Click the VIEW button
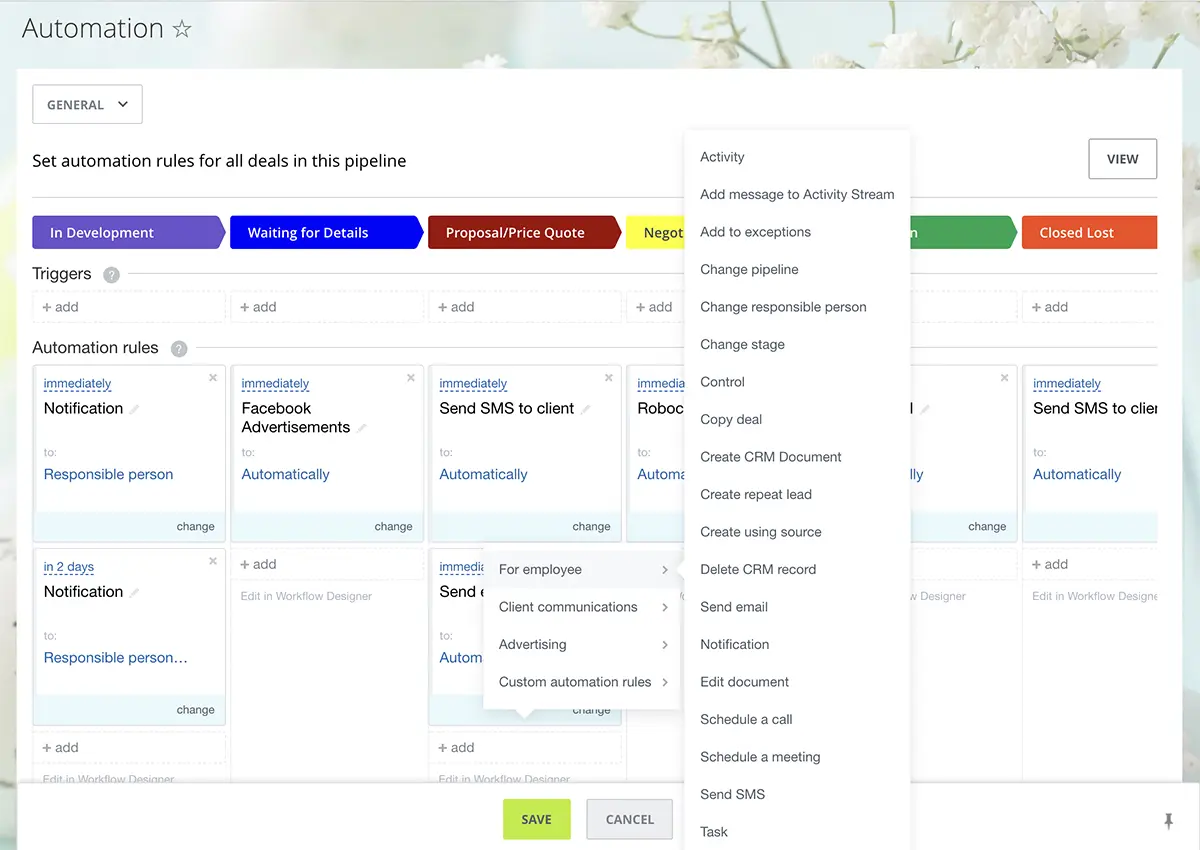The height and width of the screenshot is (850, 1200). tap(1122, 159)
